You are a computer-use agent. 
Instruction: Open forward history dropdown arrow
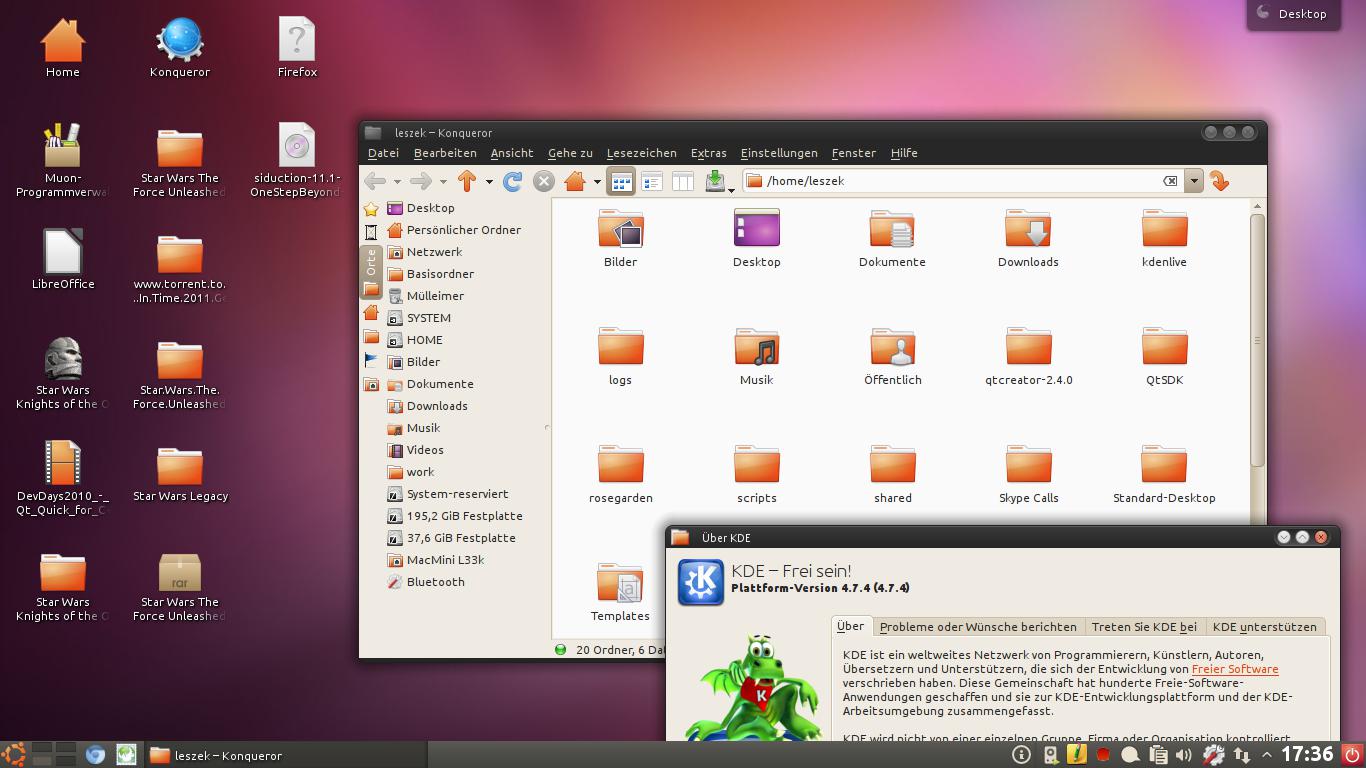click(443, 182)
